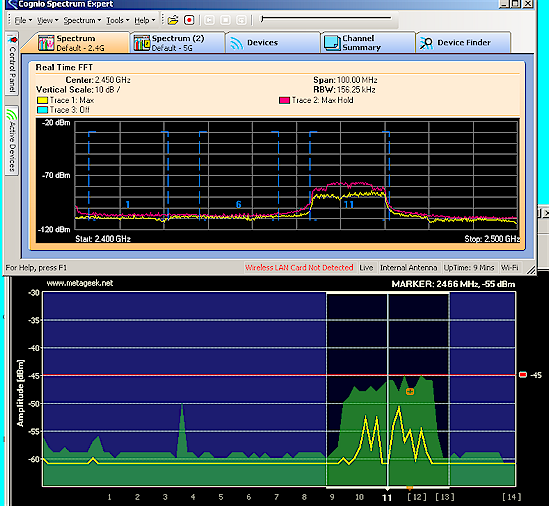Select channel 1 on the lower axis
The image size is (550, 507).
click(109, 497)
